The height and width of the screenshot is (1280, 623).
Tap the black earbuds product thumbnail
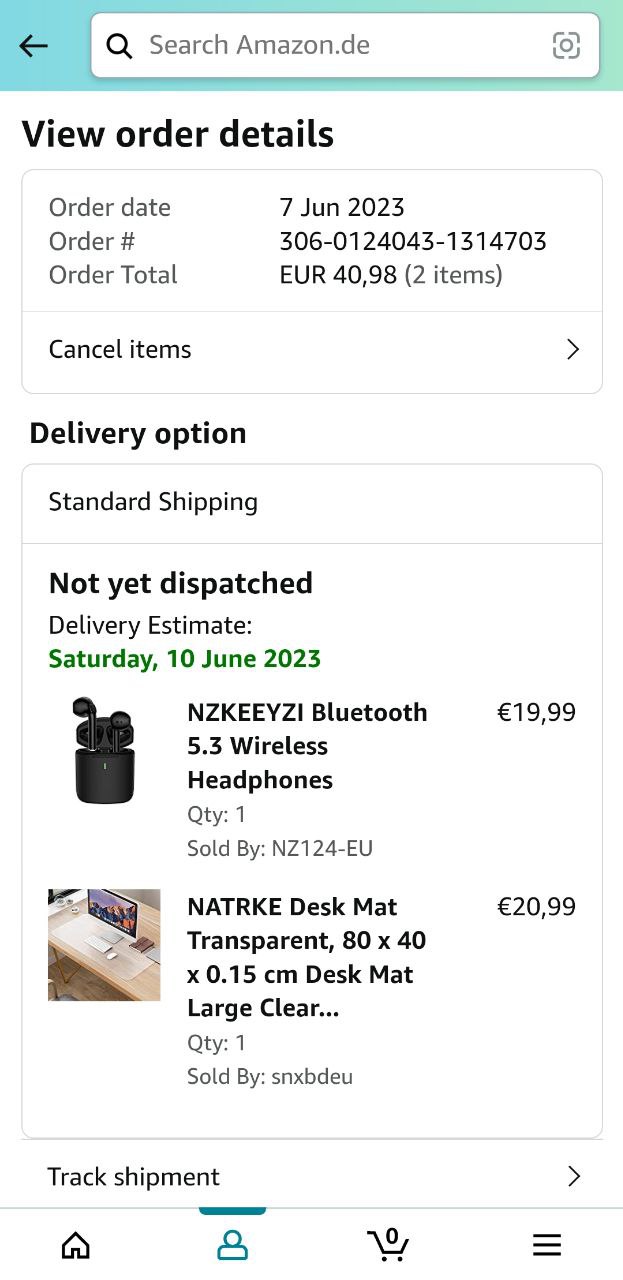click(104, 750)
